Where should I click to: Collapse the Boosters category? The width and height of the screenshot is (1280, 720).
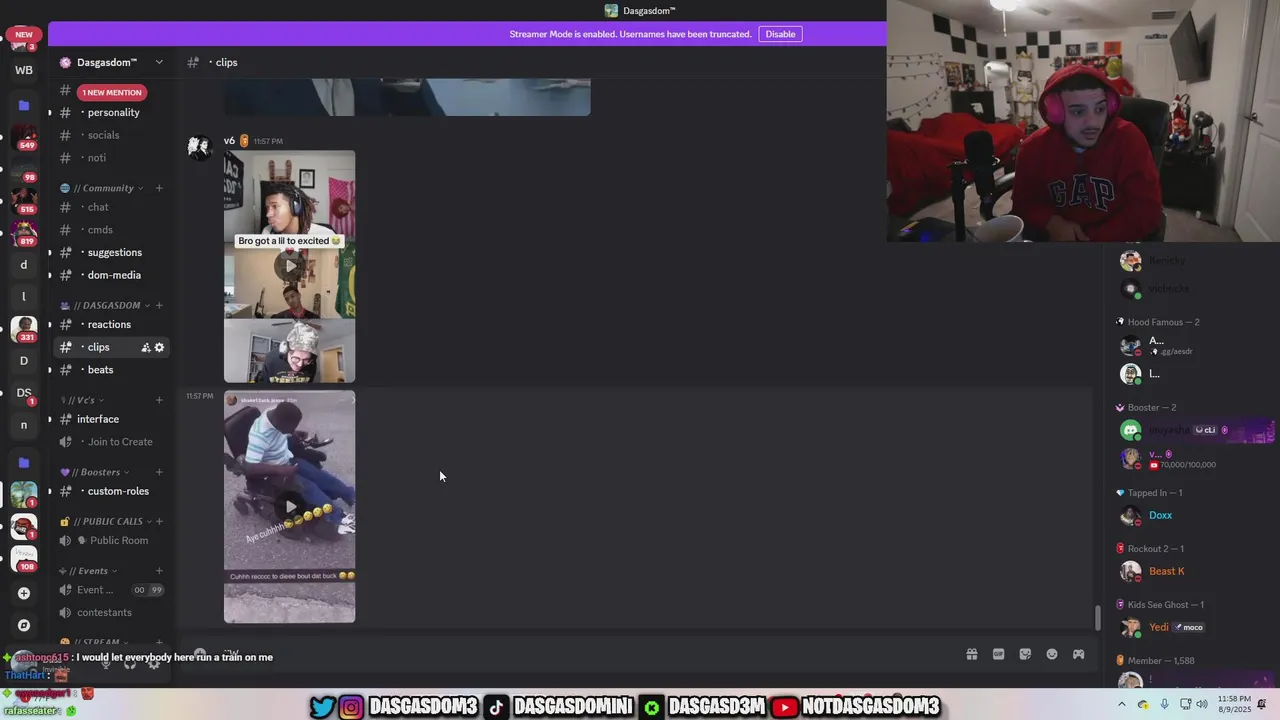(94, 472)
